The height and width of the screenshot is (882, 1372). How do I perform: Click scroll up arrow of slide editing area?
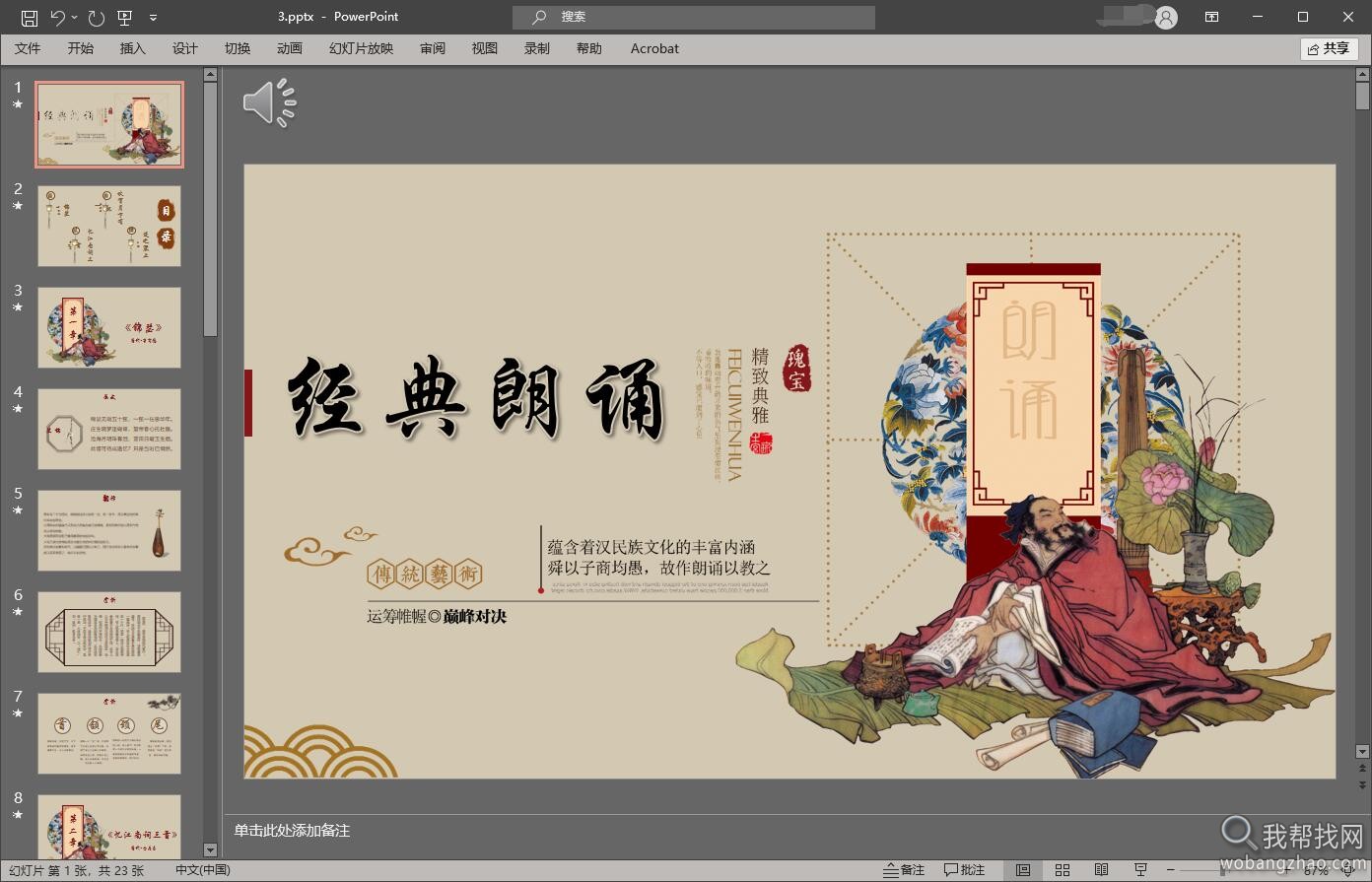pos(1362,74)
